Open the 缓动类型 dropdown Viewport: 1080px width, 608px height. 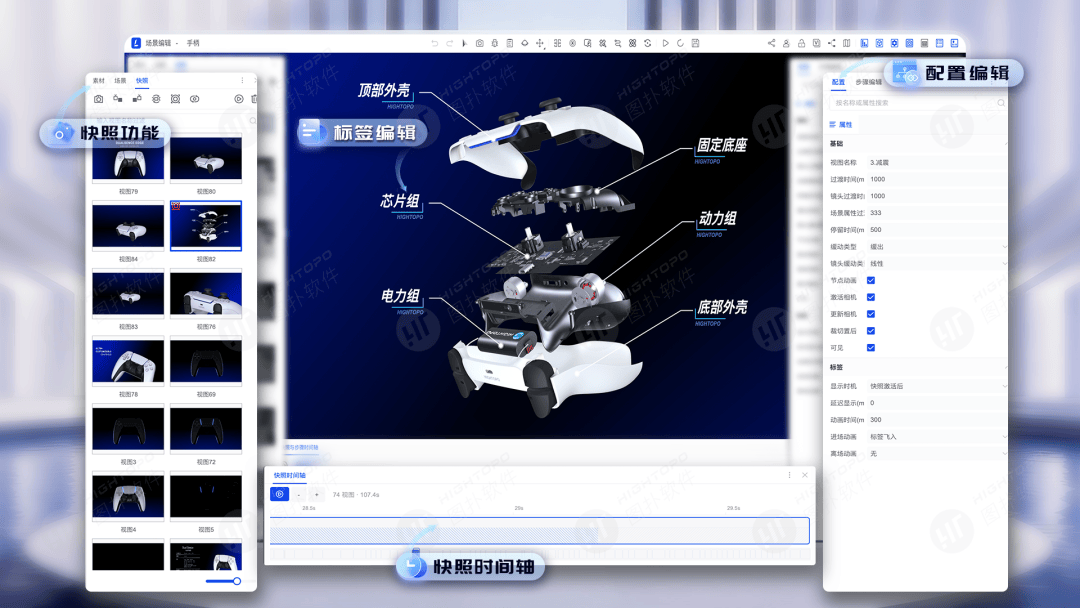[937, 247]
